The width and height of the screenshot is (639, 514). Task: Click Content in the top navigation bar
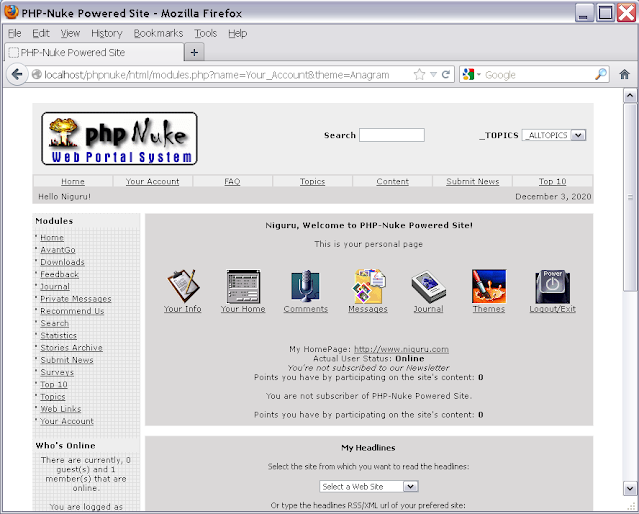click(x=392, y=181)
